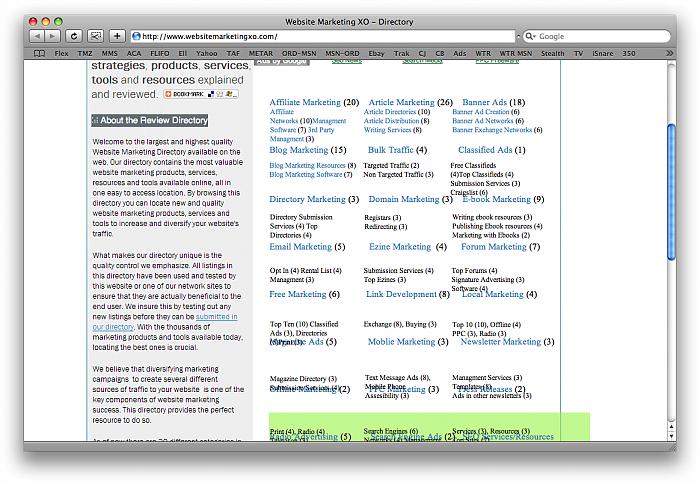Open the Blog Marketing Software subcategory

[x=306, y=175]
